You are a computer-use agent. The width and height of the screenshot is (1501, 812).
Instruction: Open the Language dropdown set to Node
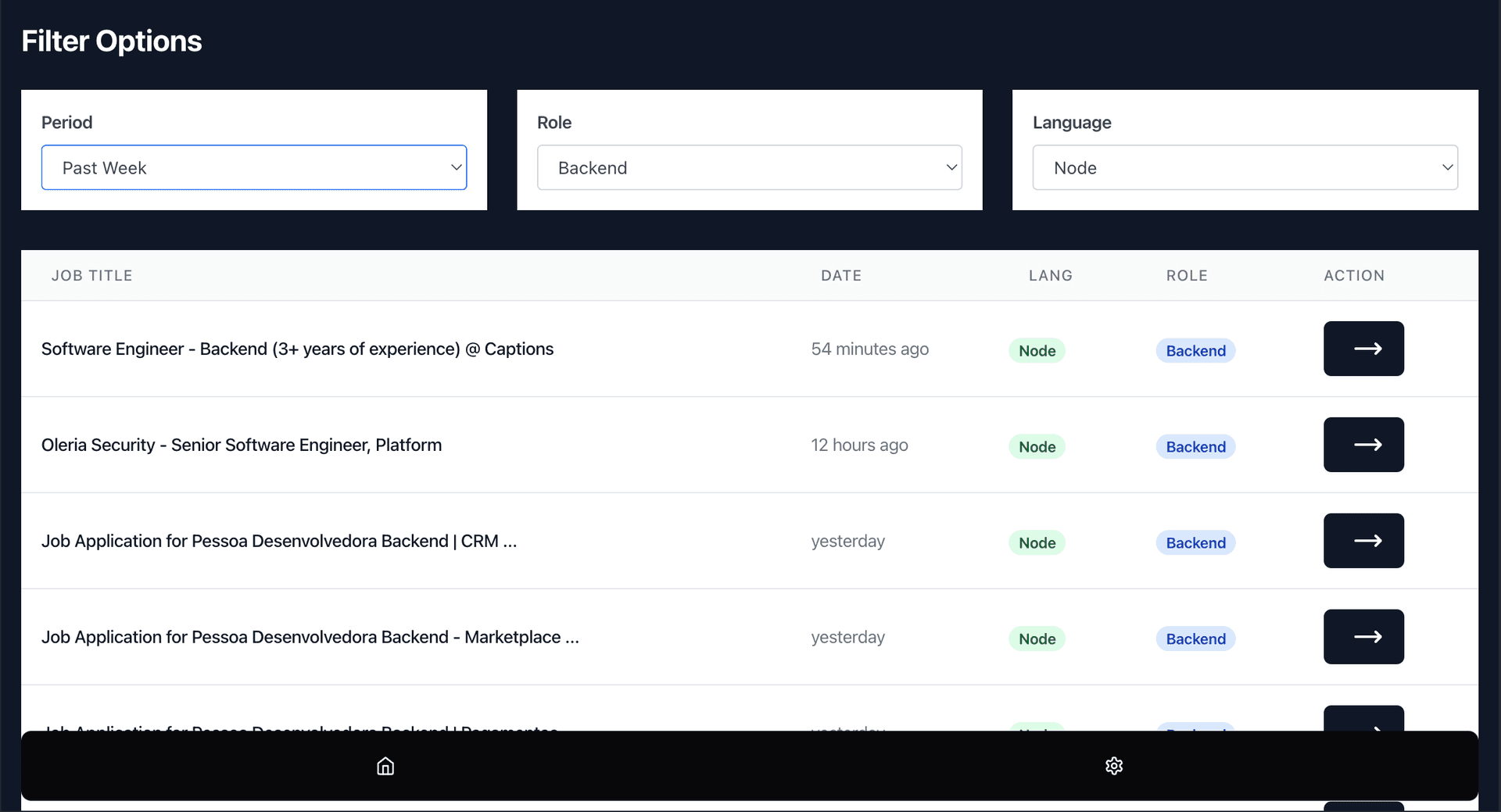(1245, 167)
